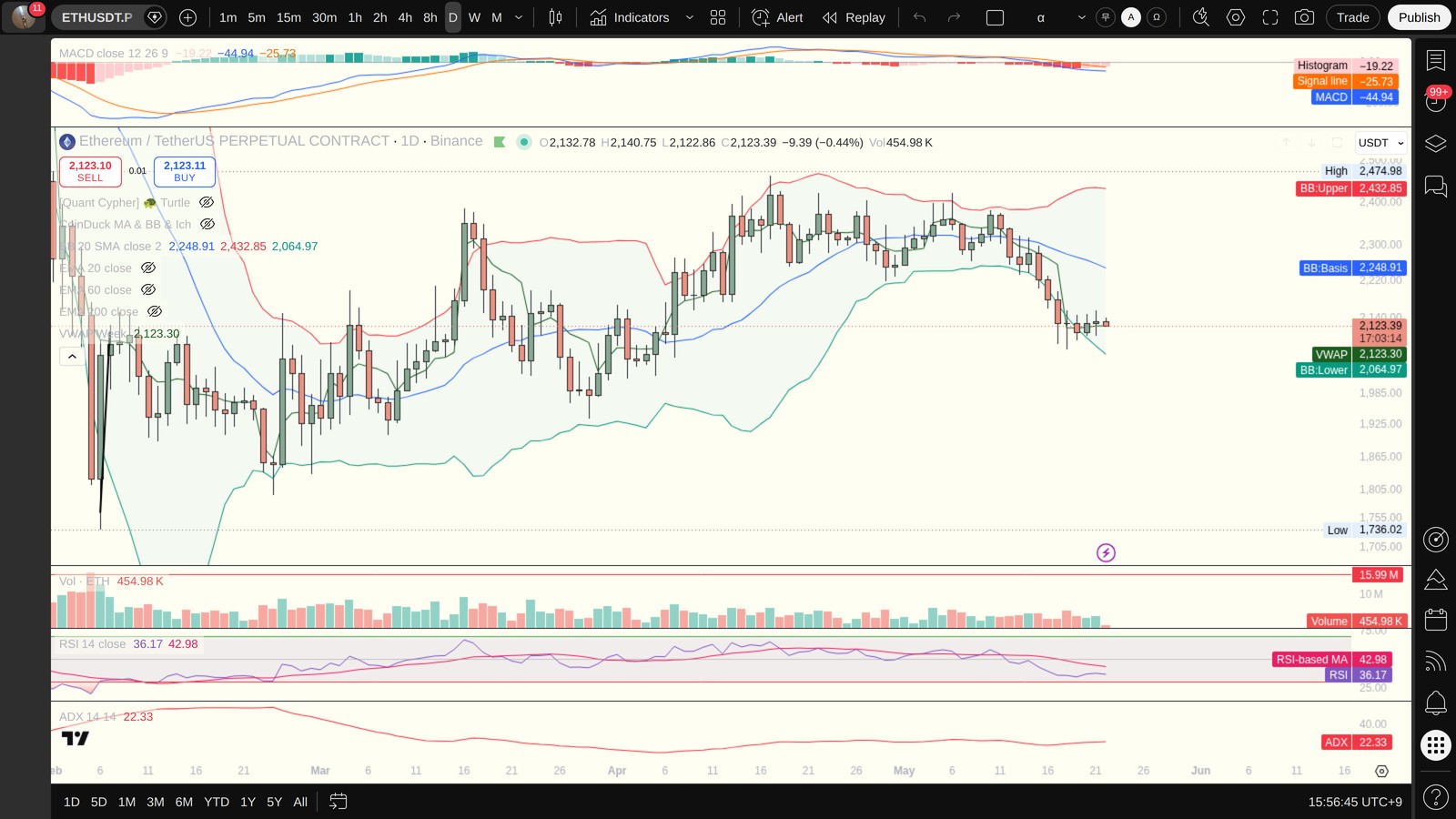
Task: Collapse the indicator legend with the chevron
Action: tap(72, 357)
